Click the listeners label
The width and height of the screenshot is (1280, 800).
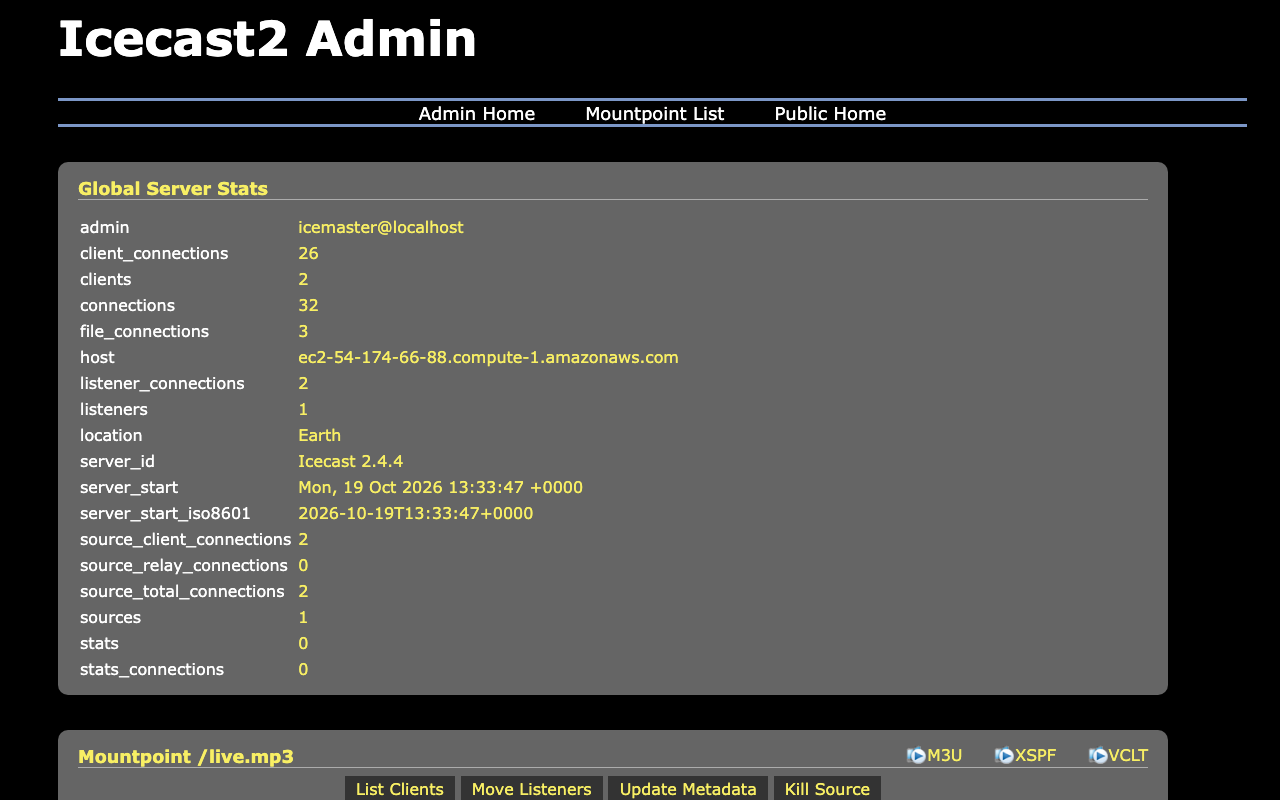(114, 410)
